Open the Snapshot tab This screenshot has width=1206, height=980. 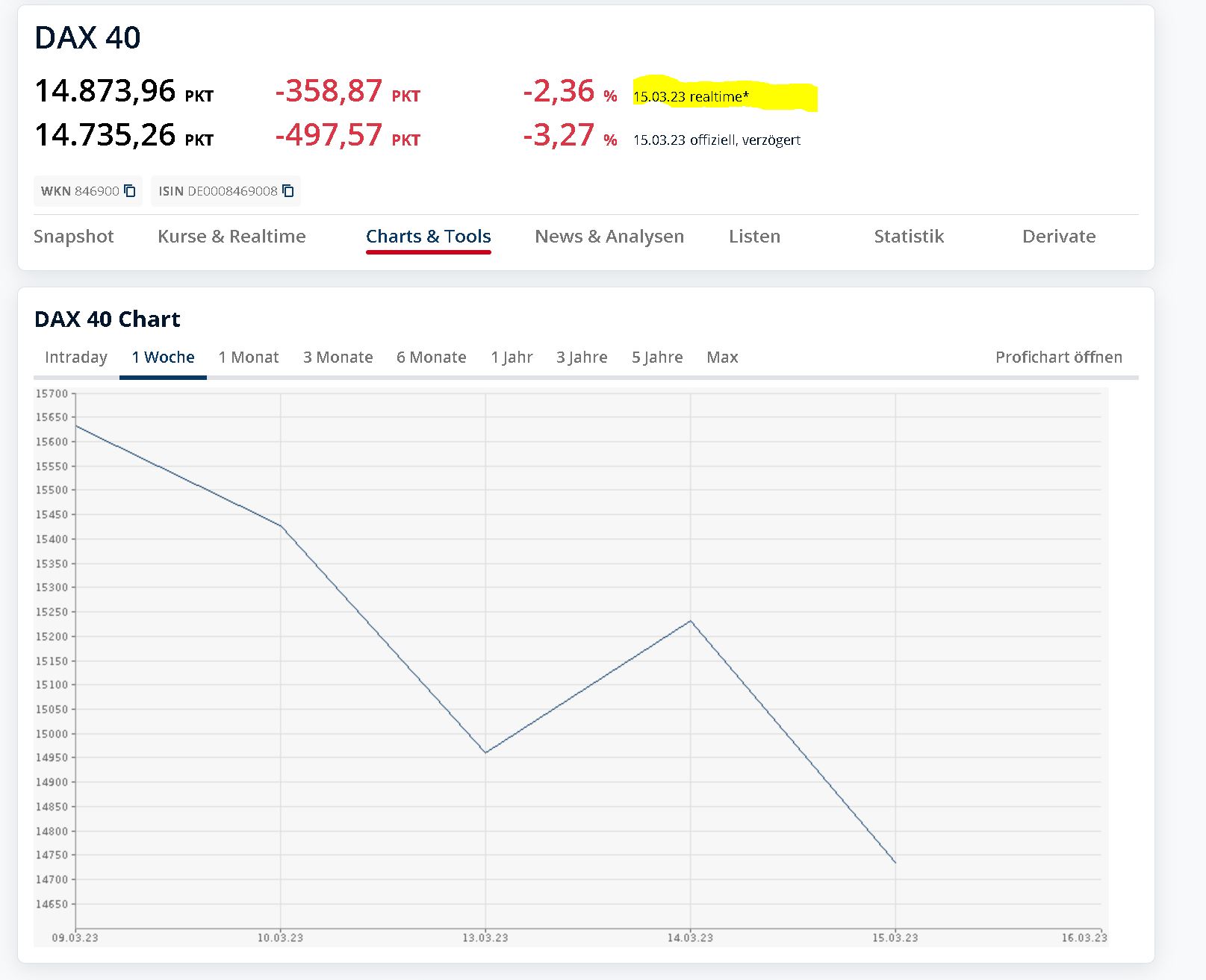(74, 237)
